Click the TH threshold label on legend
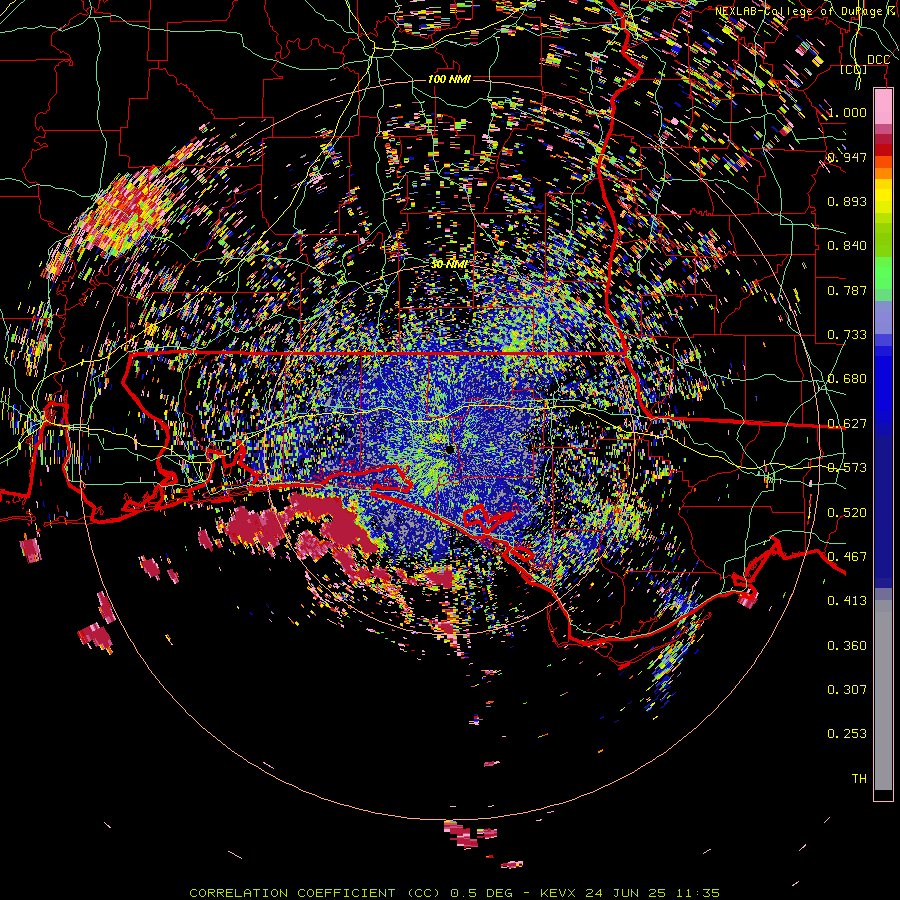The height and width of the screenshot is (900, 900). point(859,779)
